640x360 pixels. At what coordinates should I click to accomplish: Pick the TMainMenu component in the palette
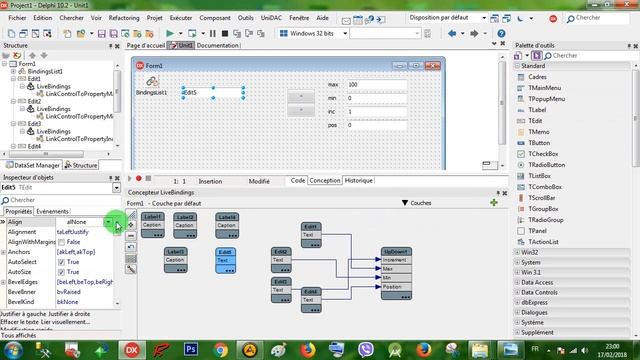(x=544, y=88)
